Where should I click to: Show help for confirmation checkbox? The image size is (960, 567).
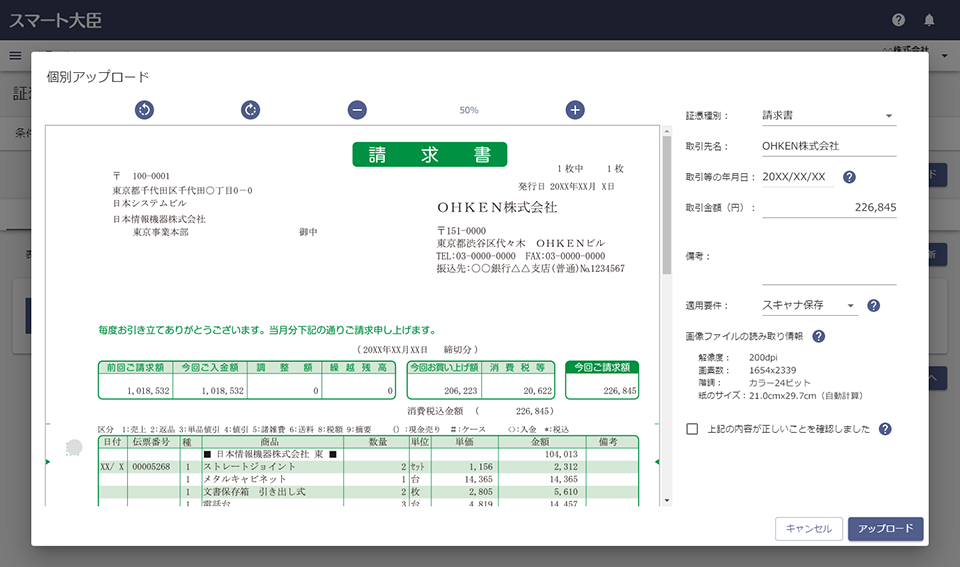pyautogui.click(x=885, y=429)
